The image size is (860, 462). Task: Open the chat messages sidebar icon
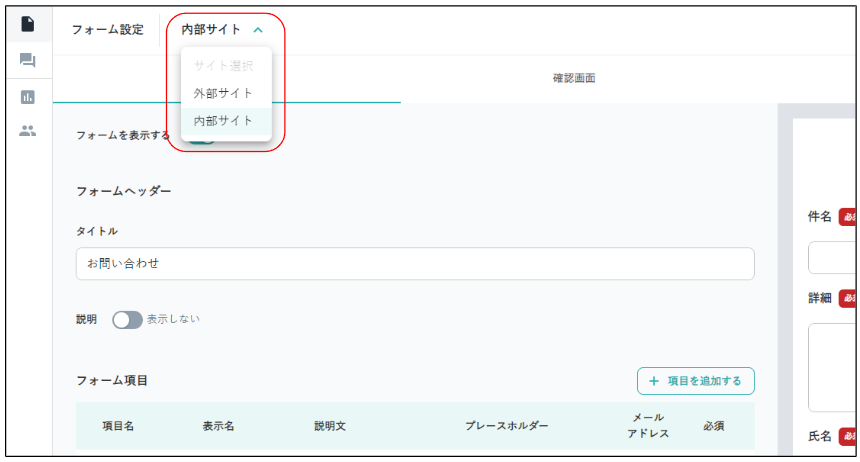[28, 61]
